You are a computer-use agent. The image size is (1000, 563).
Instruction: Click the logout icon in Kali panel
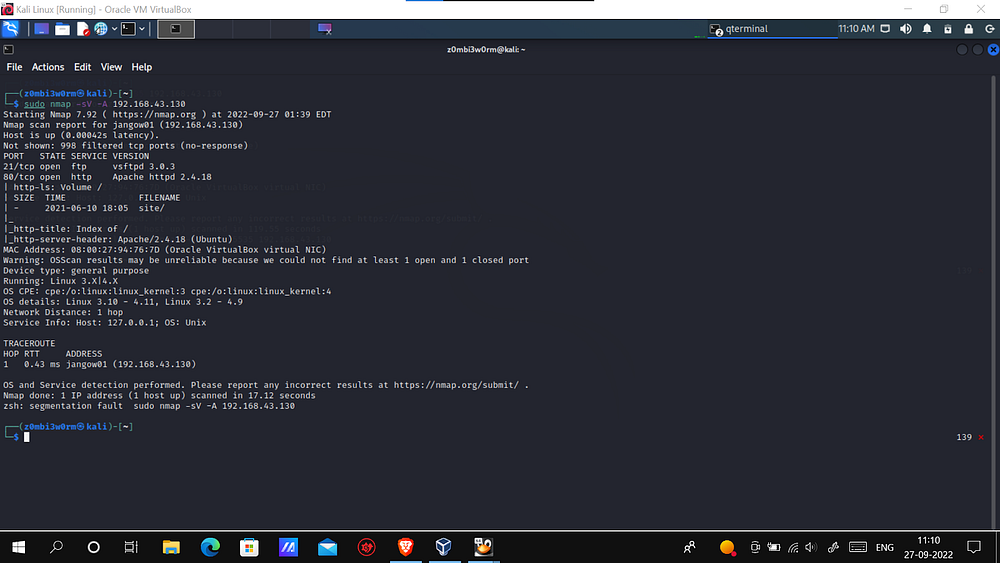(x=987, y=29)
